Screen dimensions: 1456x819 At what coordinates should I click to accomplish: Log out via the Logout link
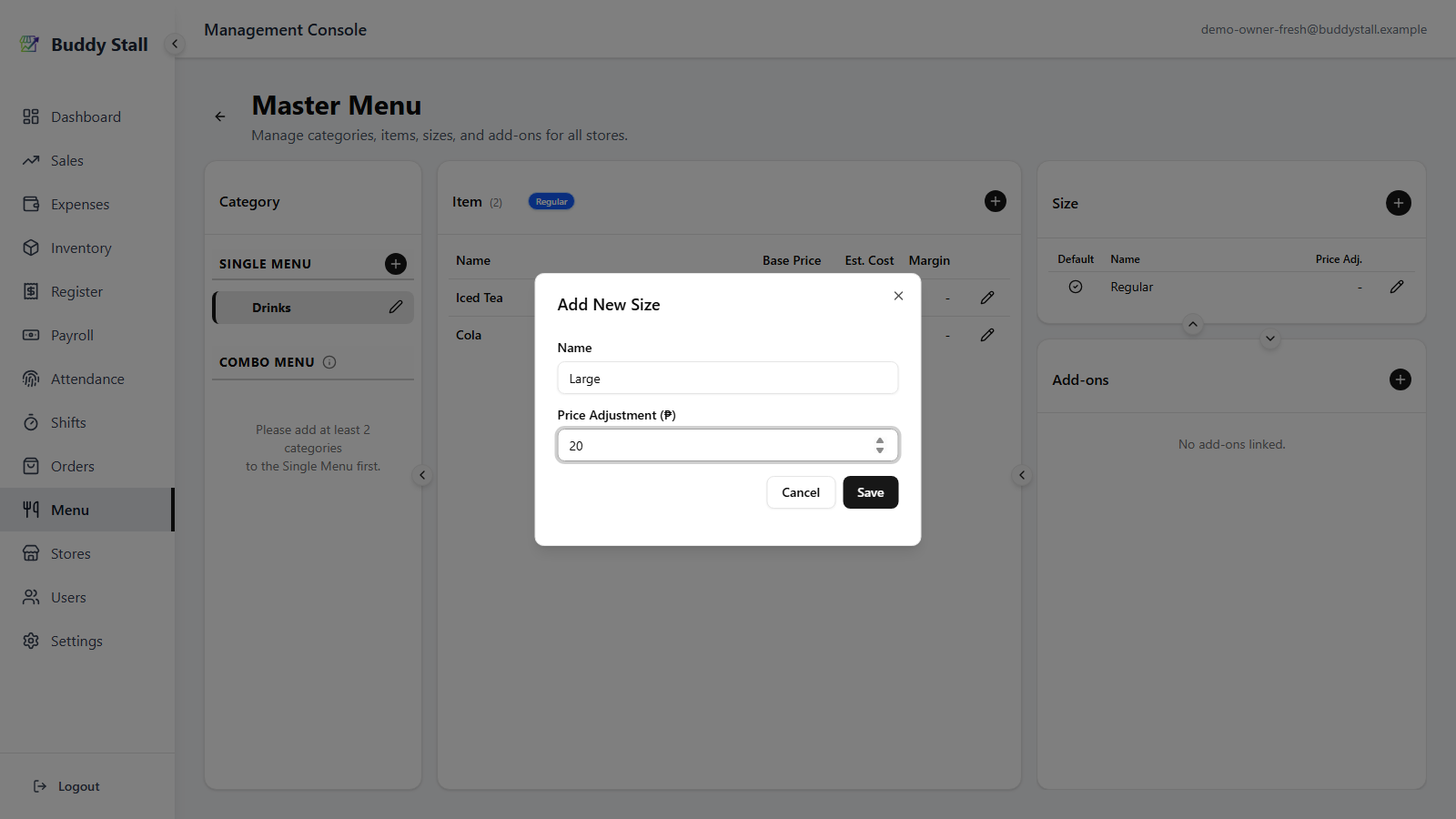point(66,786)
